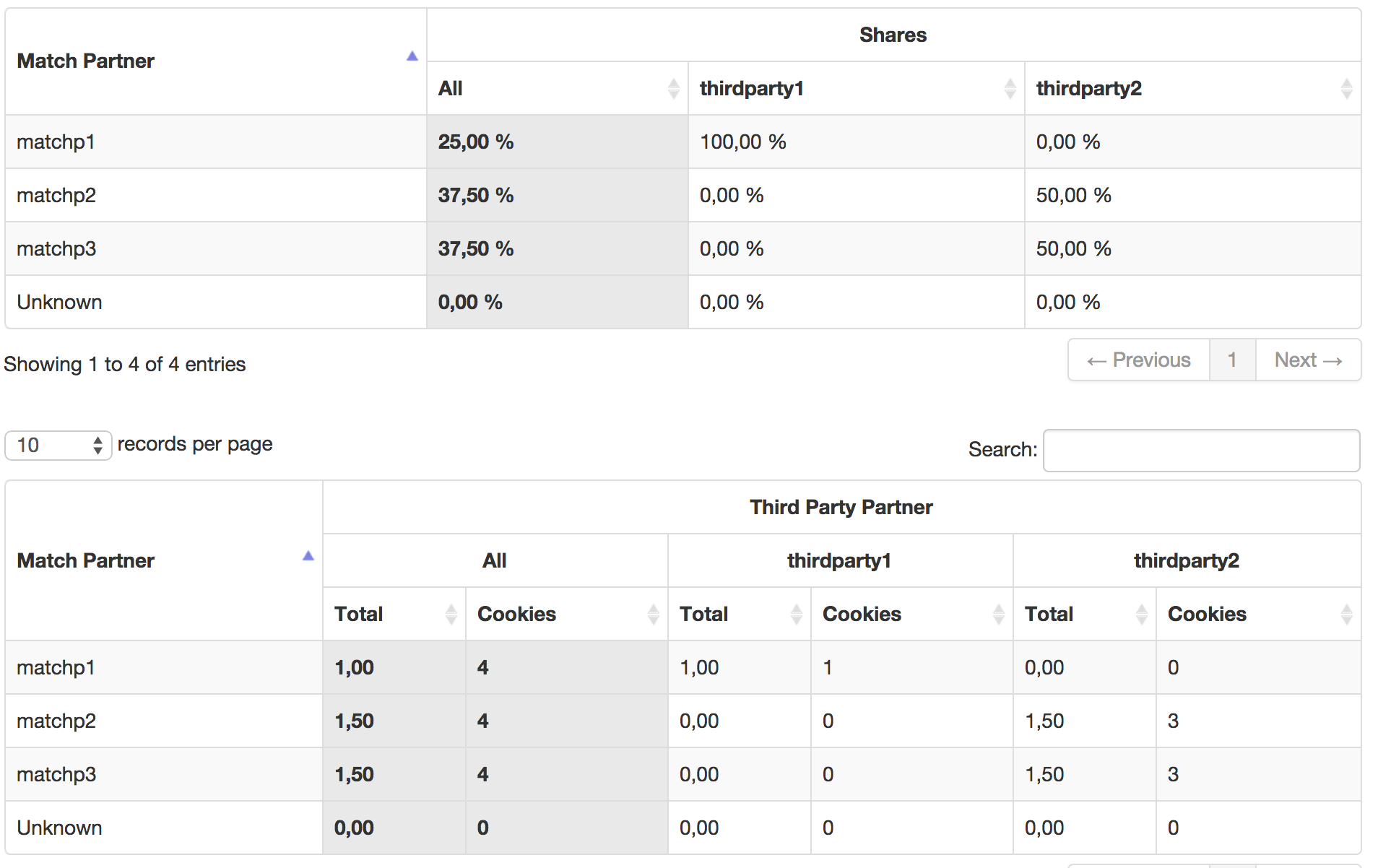Sort thirdparty1 Cookies column icon
The width and height of the screenshot is (1378, 868).
pyautogui.click(x=998, y=614)
